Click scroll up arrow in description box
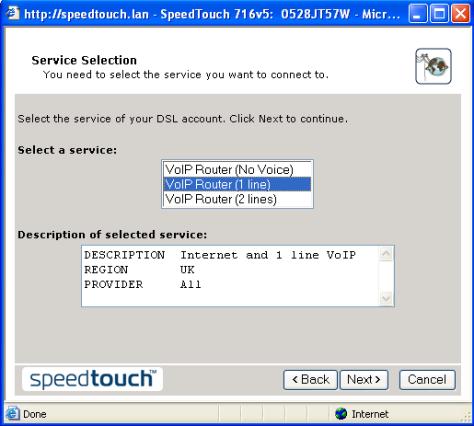This screenshot has width=474, height=426. (386, 254)
